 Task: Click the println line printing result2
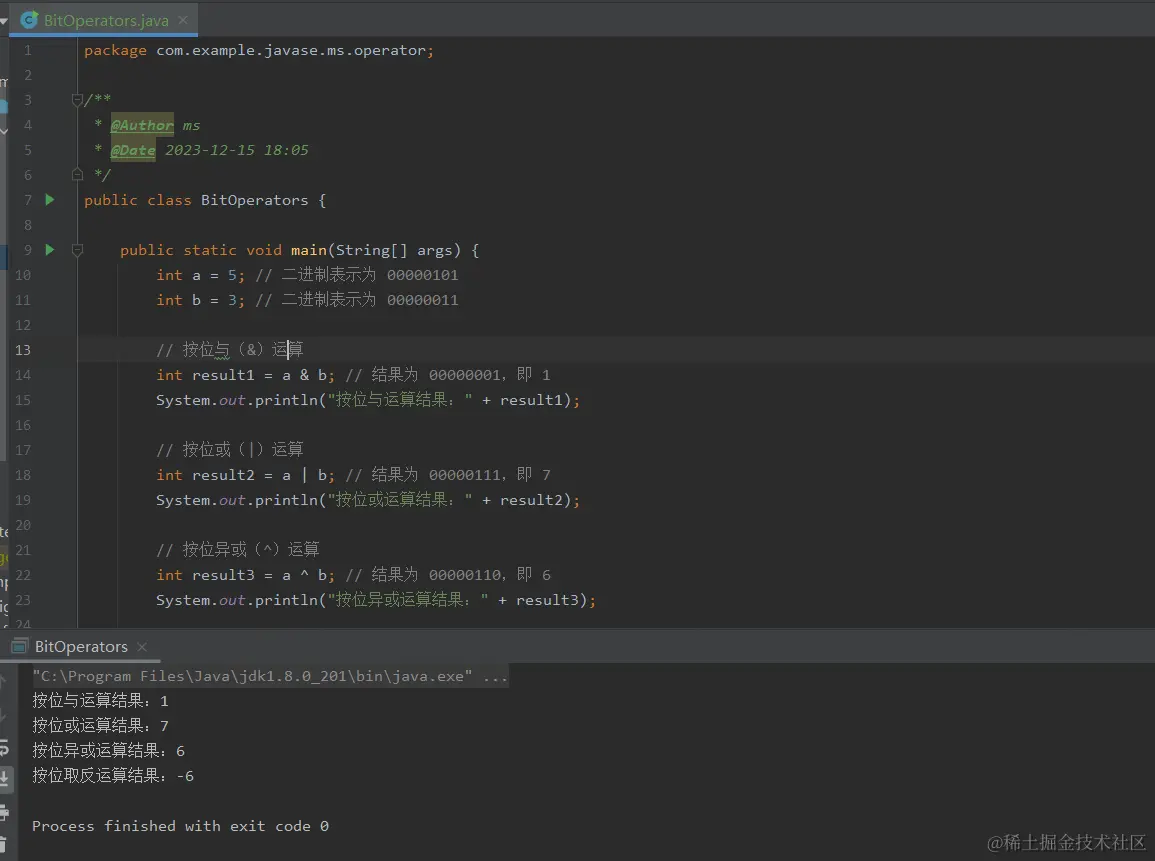click(x=368, y=500)
